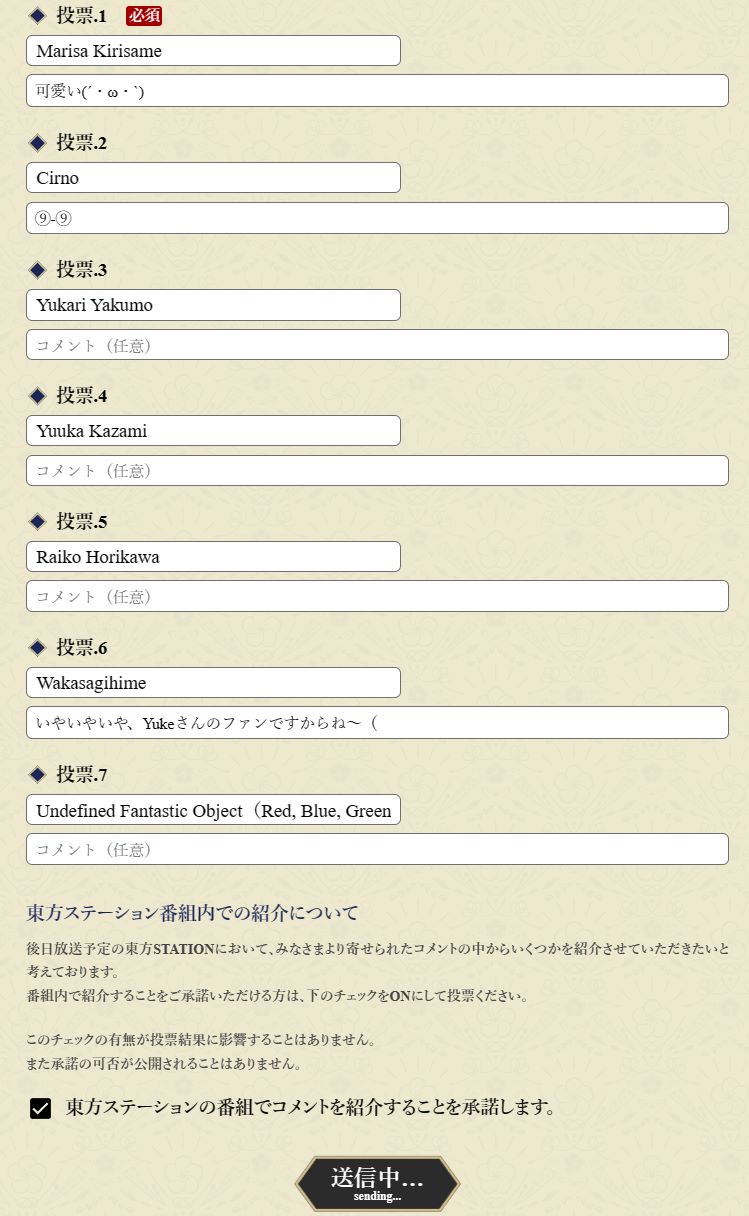
Task: Click the Marisa Kirisame name field
Action: click(x=213, y=51)
